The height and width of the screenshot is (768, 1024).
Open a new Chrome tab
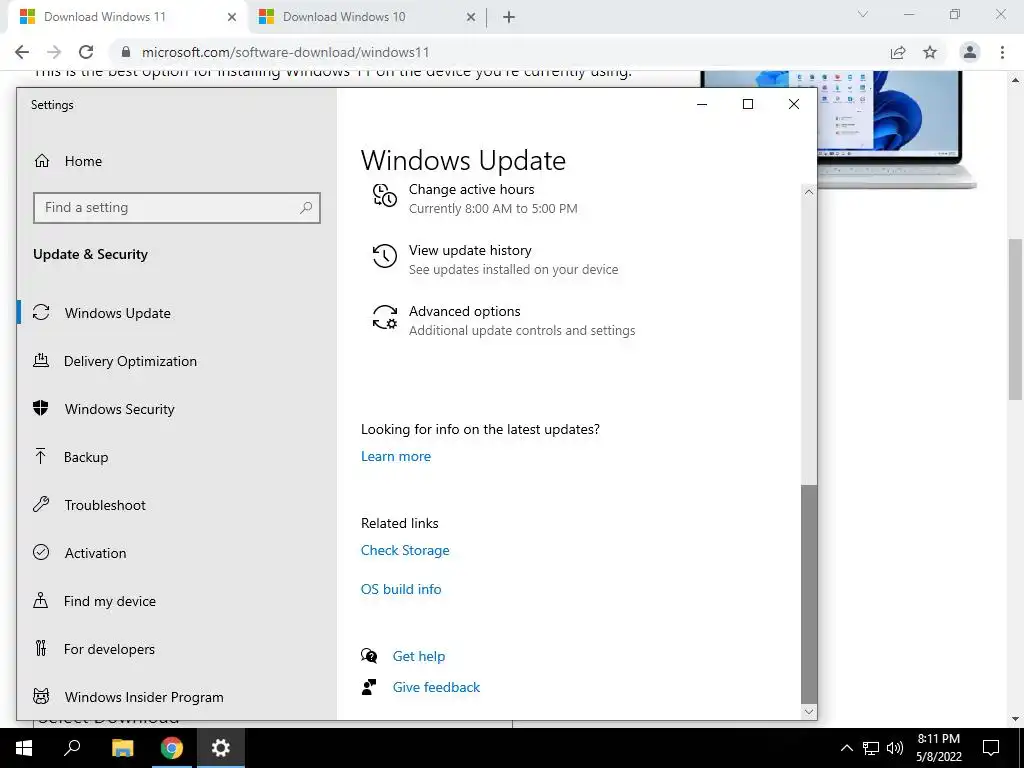[509, 18]
